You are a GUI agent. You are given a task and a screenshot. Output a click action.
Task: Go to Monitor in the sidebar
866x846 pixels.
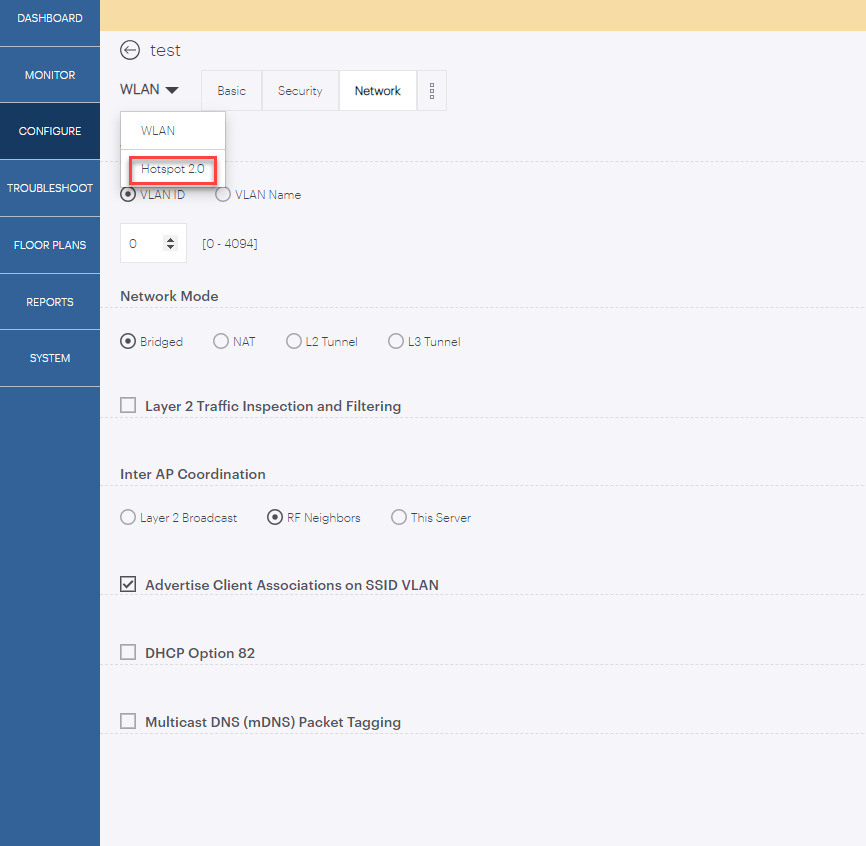click(x=50, y=75)
